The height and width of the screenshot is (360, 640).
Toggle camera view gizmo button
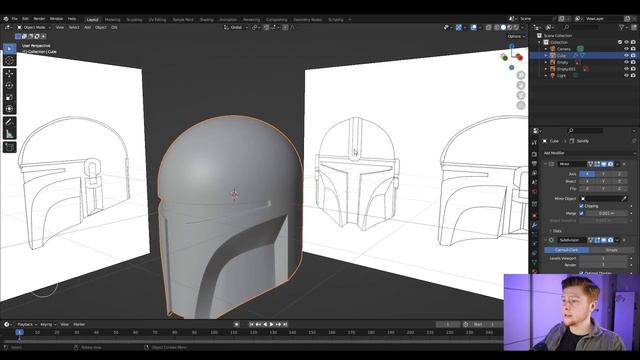pos(521,95)
